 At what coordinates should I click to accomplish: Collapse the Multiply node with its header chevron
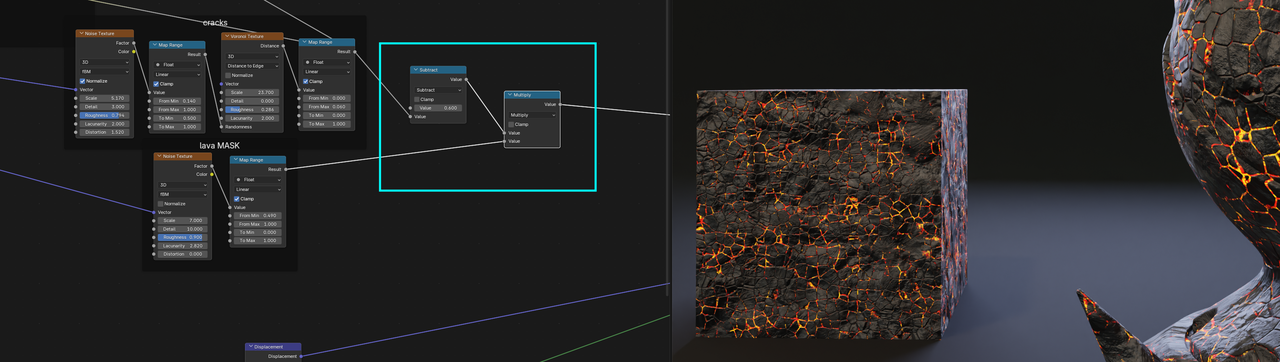click(x=509, y=95)
